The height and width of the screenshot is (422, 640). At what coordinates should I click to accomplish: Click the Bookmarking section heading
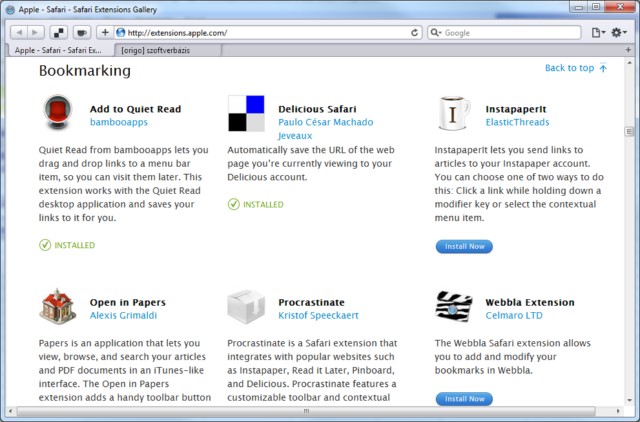pos(85,71)
